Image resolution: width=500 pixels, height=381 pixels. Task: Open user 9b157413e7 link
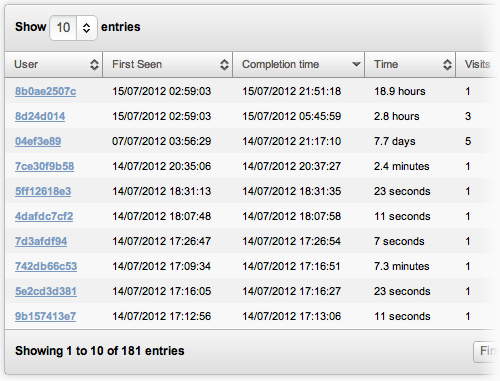(45, 316)
